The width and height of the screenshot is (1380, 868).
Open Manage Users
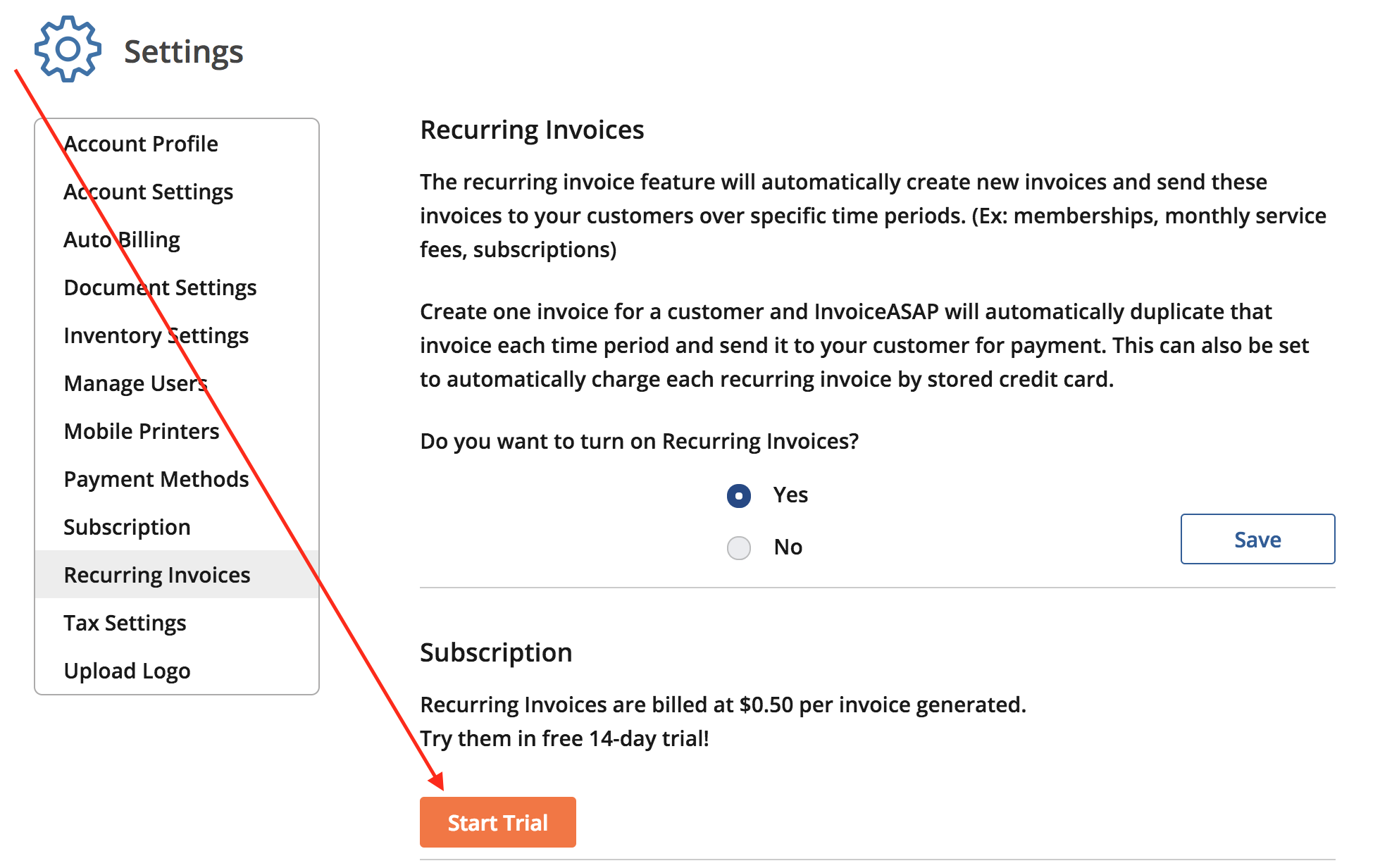pyautogui.click(x=135, y=383)
